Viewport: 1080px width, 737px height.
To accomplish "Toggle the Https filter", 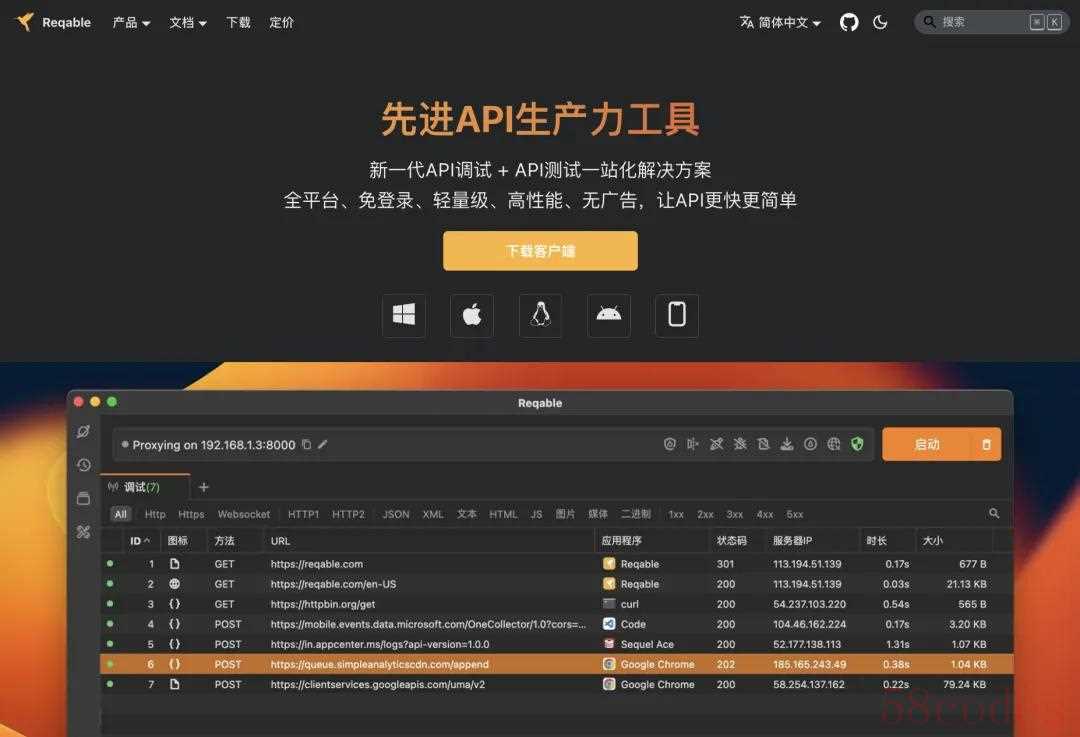I will pyautogui.click(x=191, y=515).
